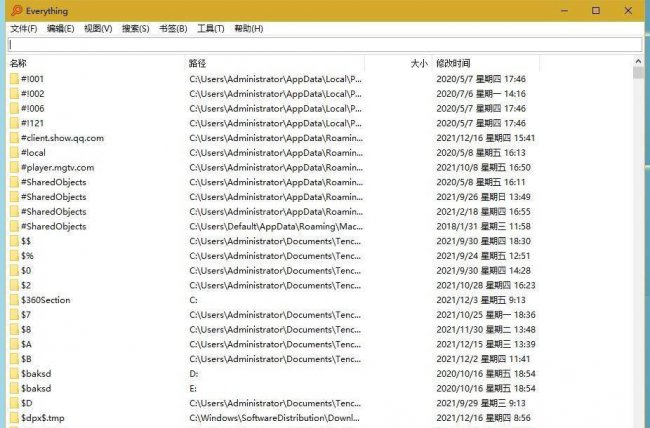Click date 2021/12/16 星期四 8:56
The image size is (650, 428).
point(483,418)
